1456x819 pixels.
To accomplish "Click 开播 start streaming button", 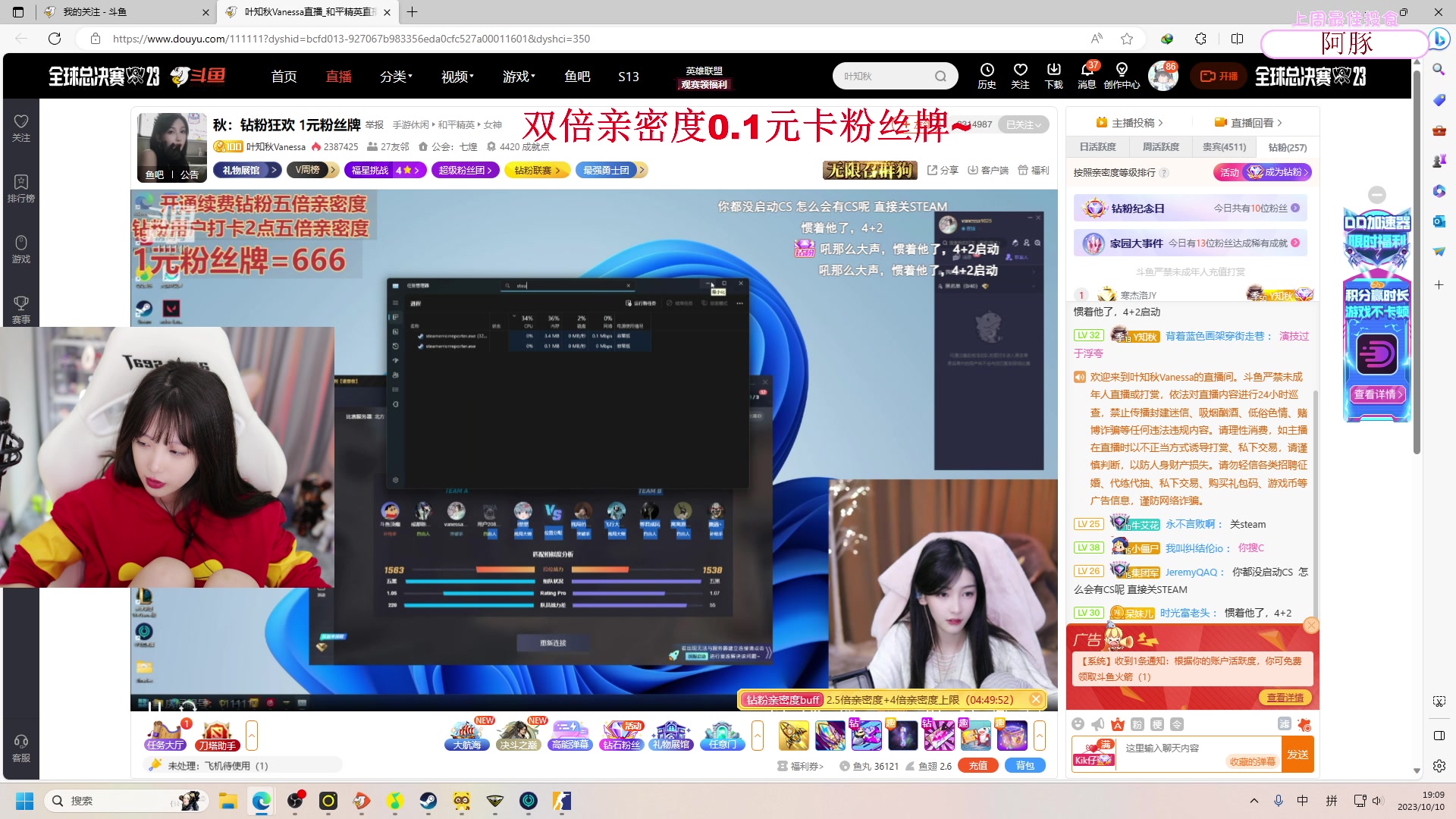I will pyautogui.click(x=1219, y=76).
